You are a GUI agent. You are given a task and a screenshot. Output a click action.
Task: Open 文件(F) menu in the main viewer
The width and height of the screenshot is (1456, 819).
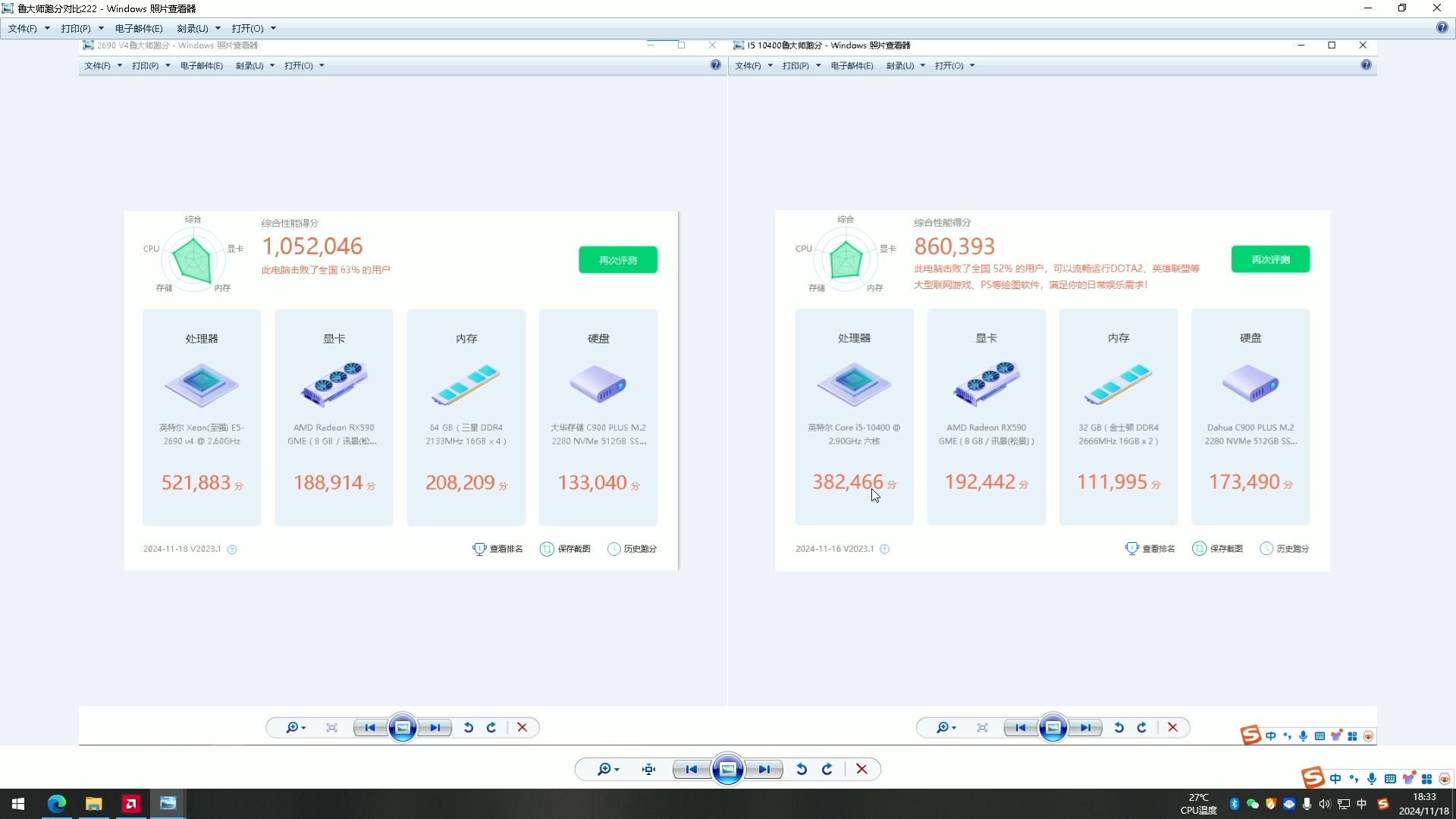pos(22,28)
